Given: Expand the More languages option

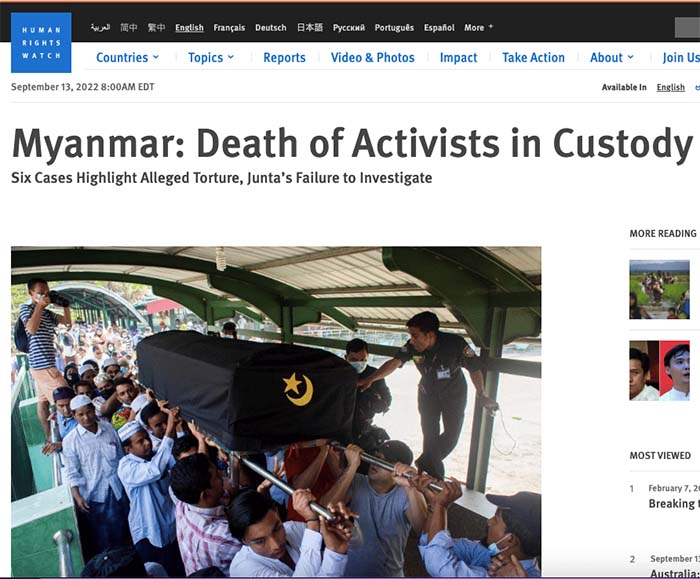Looking at the screenshot, I should tap(478, 28).
